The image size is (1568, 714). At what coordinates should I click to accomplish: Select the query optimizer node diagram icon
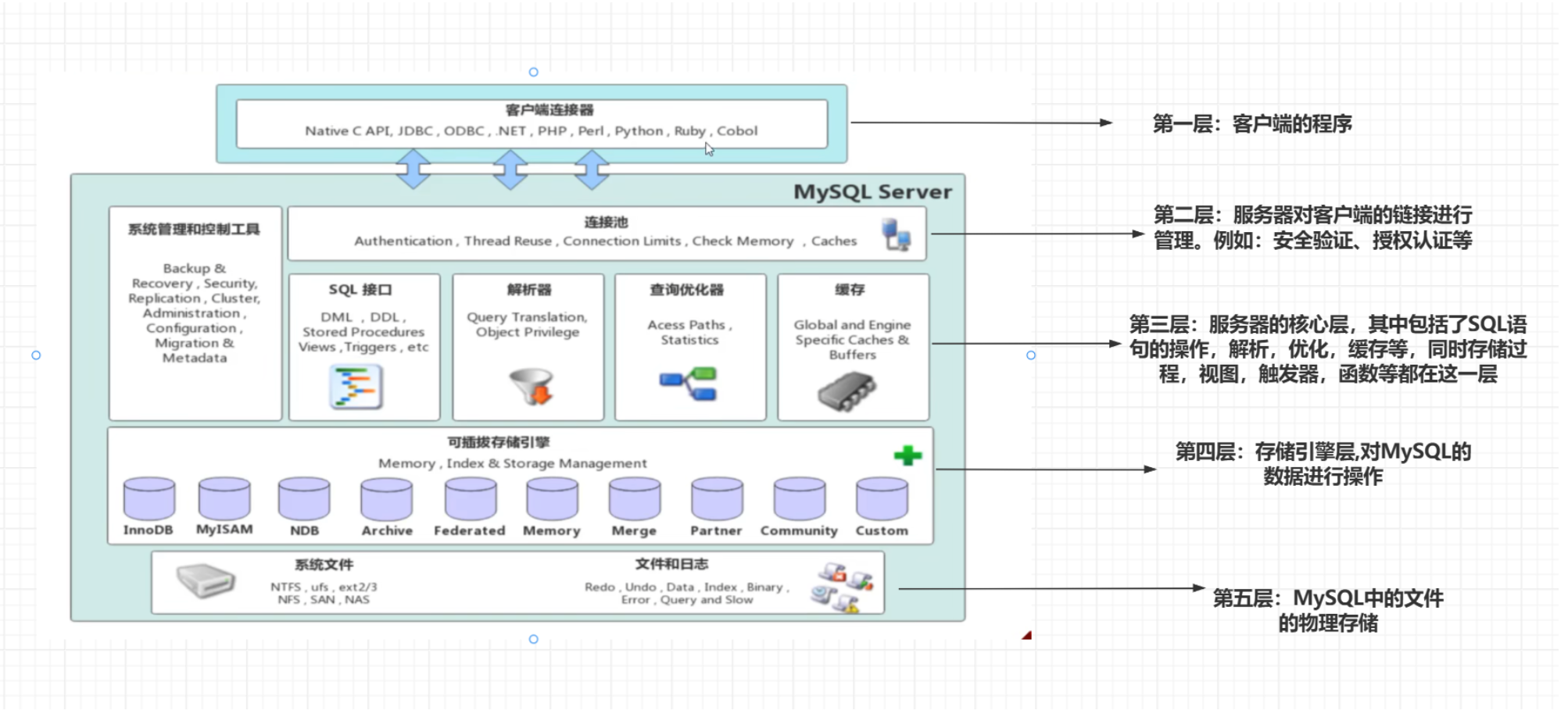[689, 384]
